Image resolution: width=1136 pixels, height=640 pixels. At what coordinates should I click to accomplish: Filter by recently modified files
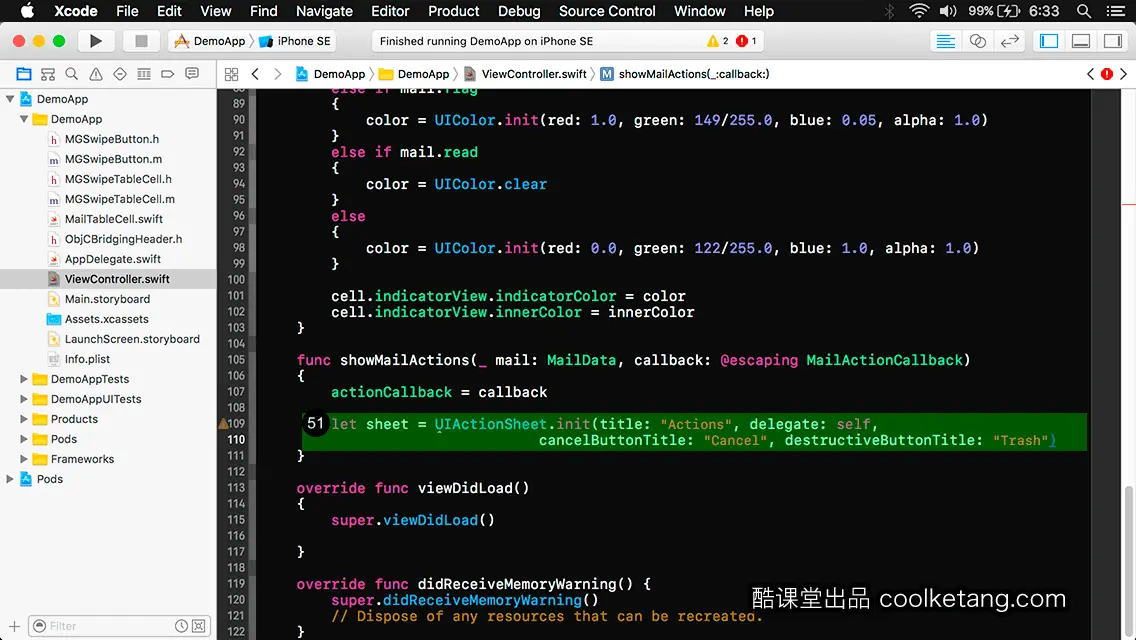pos(181,626)
